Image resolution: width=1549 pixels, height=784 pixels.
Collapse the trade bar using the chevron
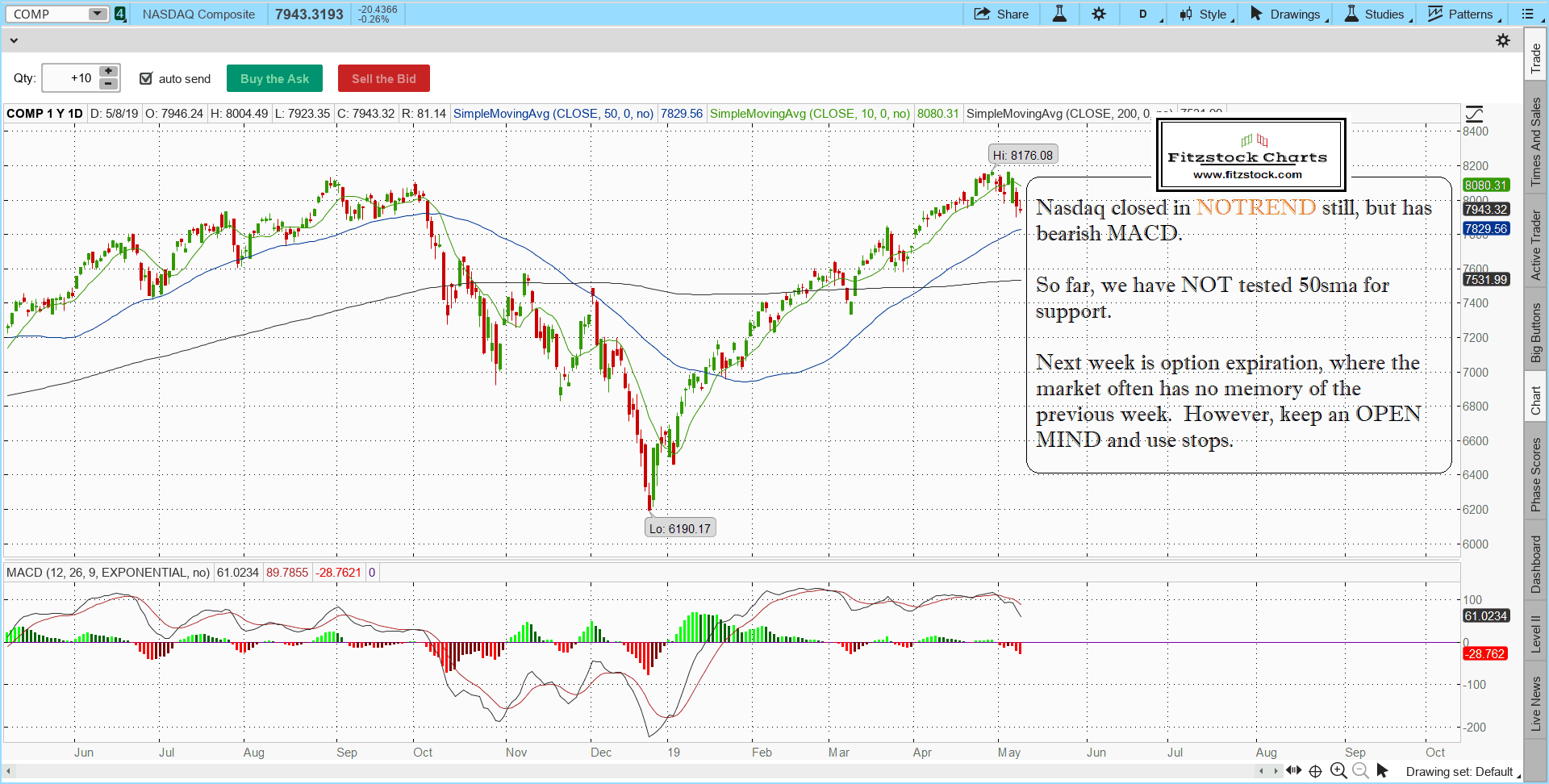click(x=14, y=40)
